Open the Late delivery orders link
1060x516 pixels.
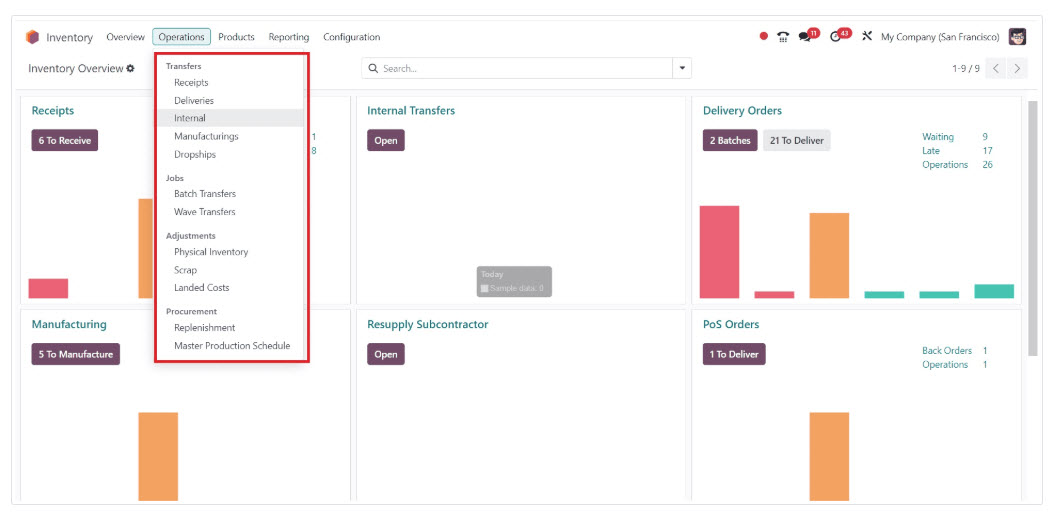tap(931, 151)
